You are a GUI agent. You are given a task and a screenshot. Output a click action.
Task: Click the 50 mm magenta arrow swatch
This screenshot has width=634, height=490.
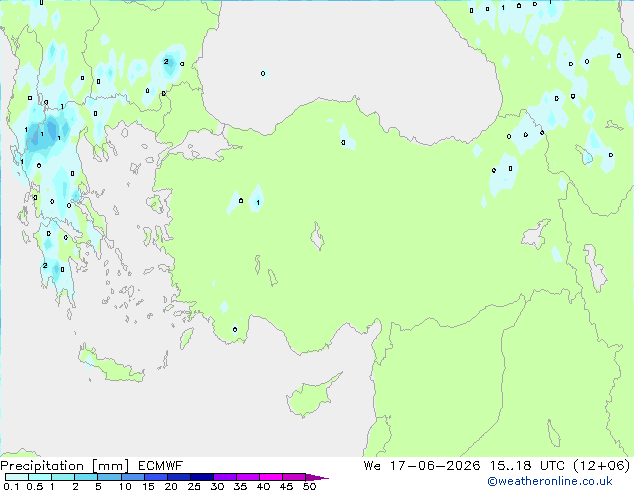(317, 477)
